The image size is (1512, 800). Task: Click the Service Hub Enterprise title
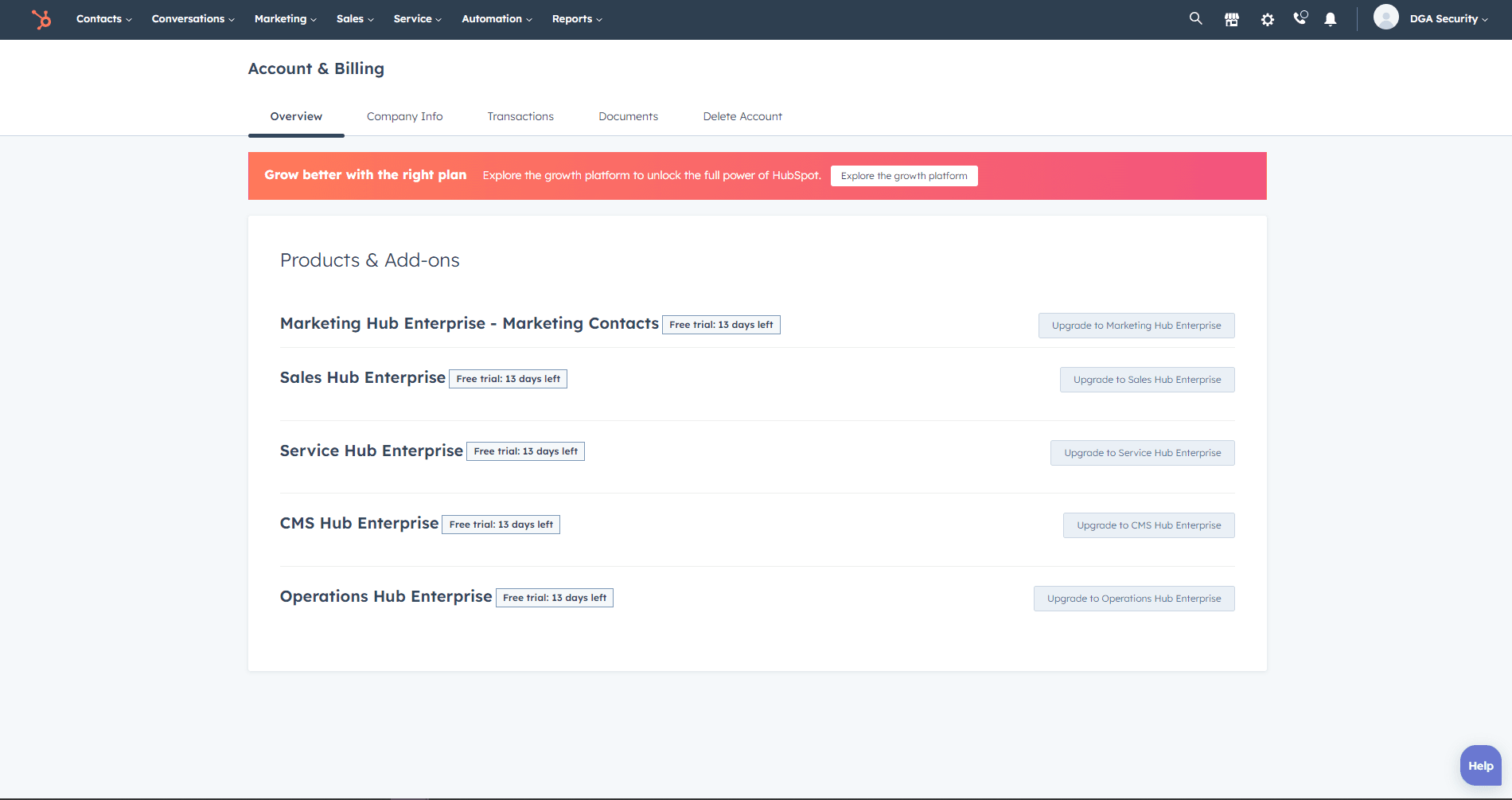click(372, 451)
